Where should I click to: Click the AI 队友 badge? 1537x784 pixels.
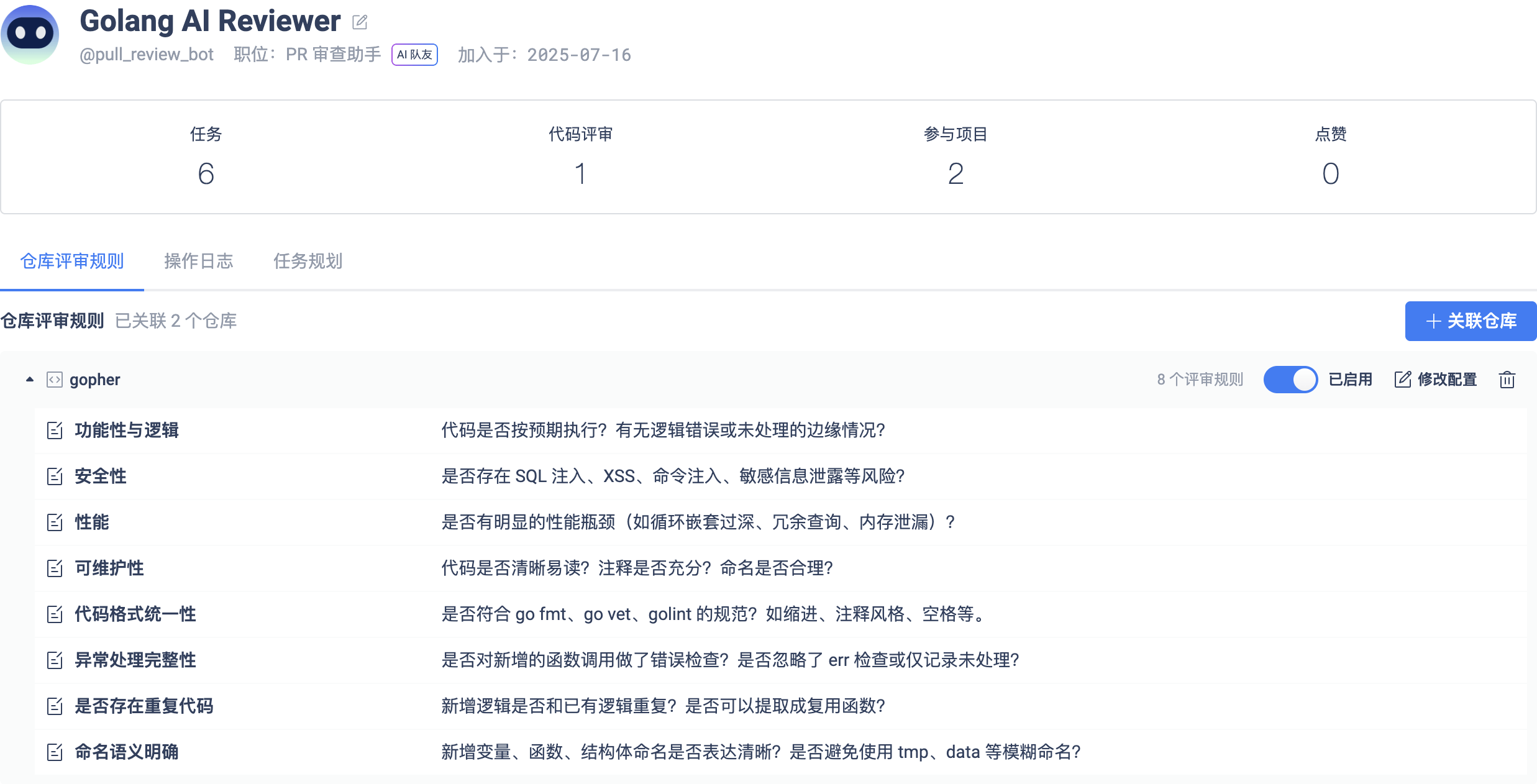[414, 55]
